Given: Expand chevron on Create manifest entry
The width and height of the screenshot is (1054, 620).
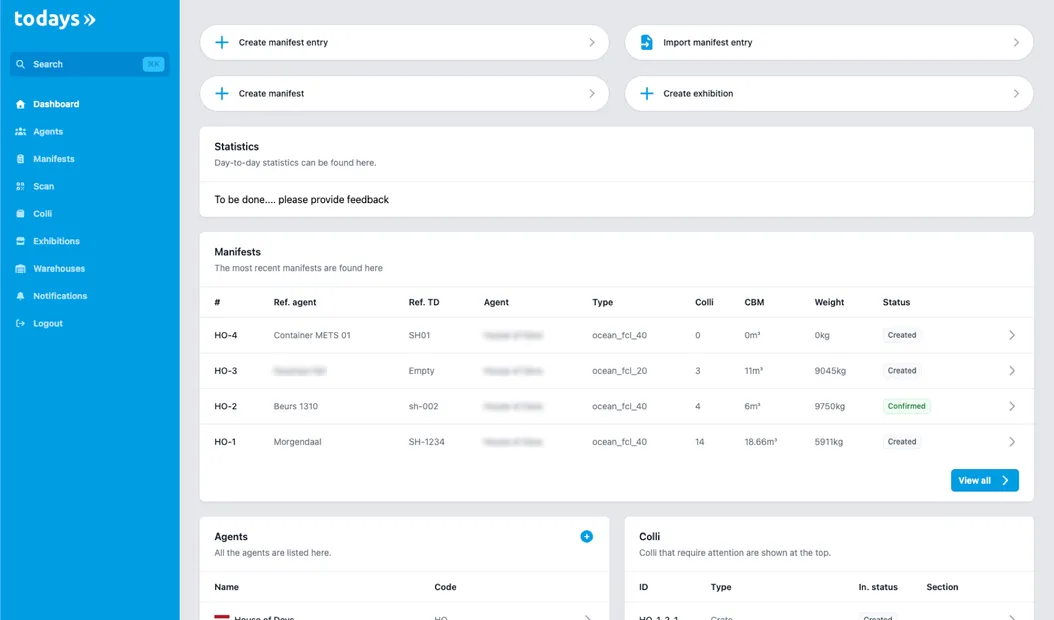Looking at the screenshot, I should pyautogui.click(x=592, y=42).
